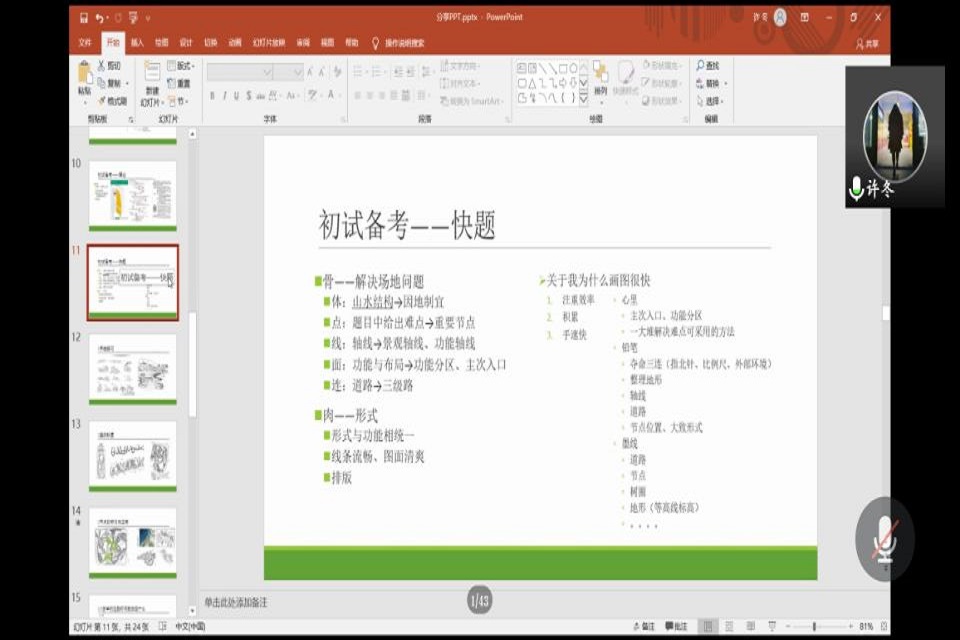Click the Shape Effects (形状效果) button

[x=661, y=100]
